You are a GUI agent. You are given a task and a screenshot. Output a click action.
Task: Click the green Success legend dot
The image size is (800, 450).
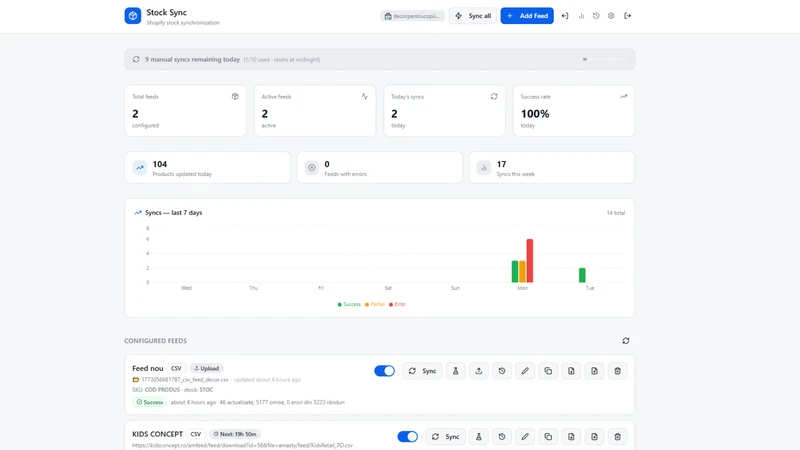[x=340, y=305]
